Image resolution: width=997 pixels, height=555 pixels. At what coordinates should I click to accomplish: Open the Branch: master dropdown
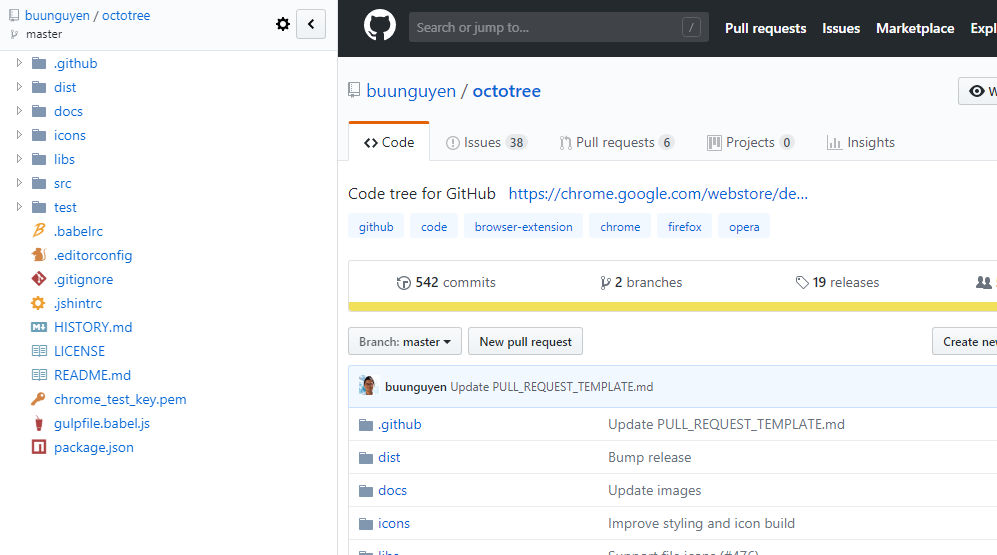pyautogui.click(x=404, y=341)
